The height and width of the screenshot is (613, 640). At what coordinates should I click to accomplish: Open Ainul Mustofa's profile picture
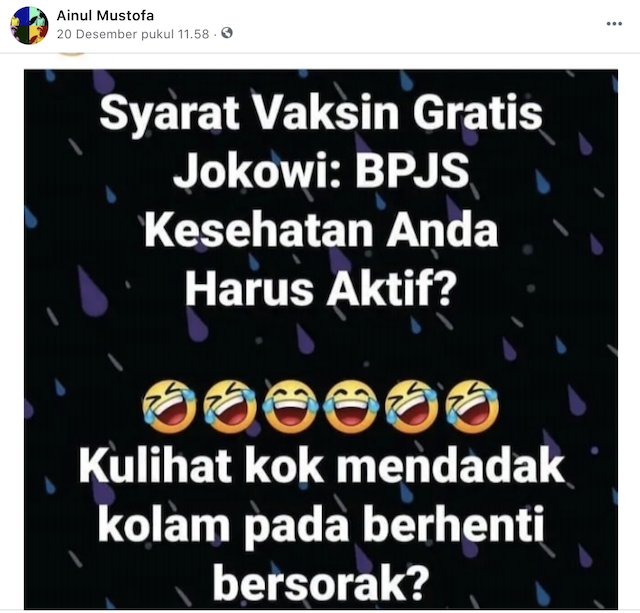click(x=29, y=25)
